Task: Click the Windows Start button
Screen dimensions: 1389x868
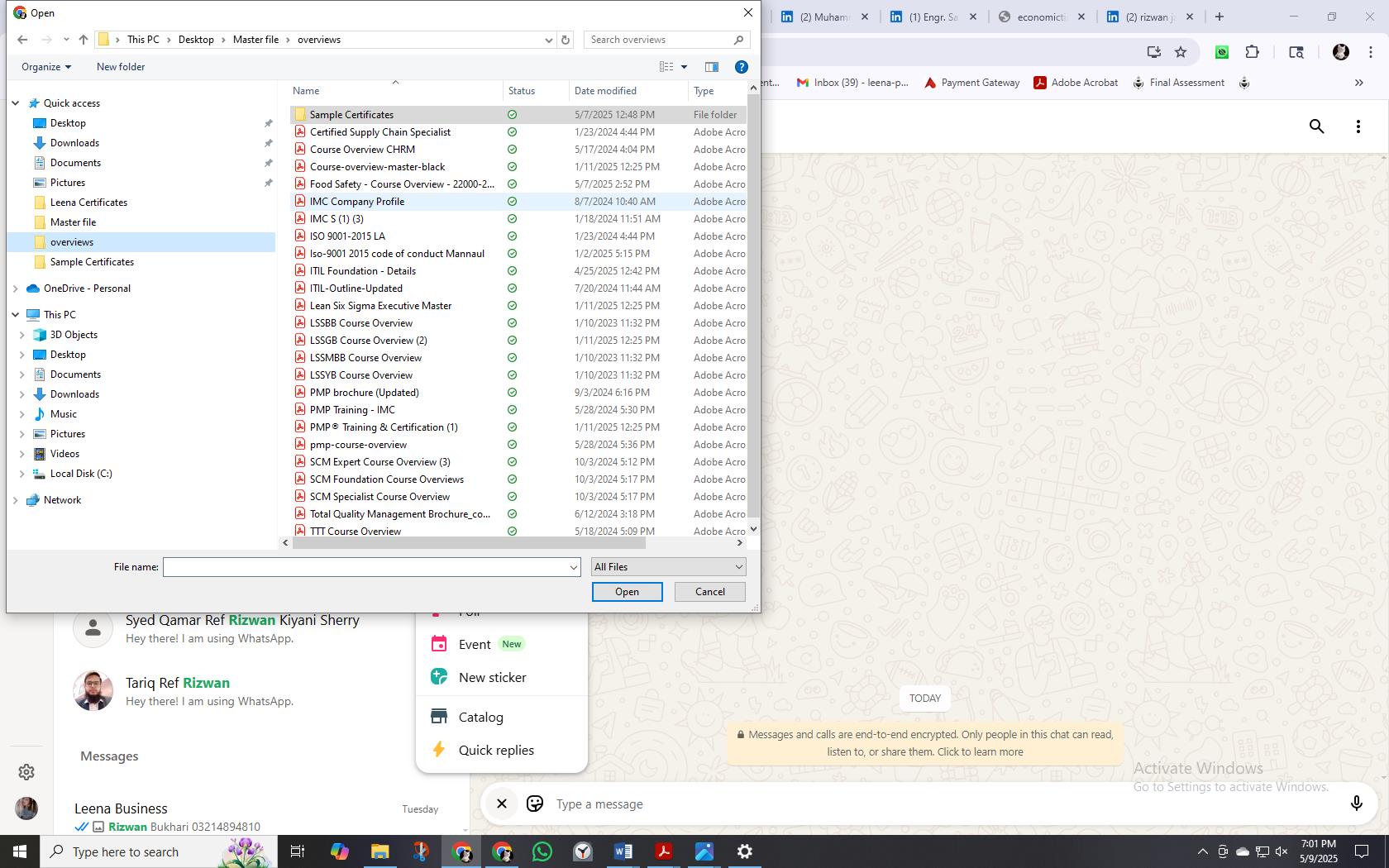Action: pyautogui.click(x=20, y=851)
